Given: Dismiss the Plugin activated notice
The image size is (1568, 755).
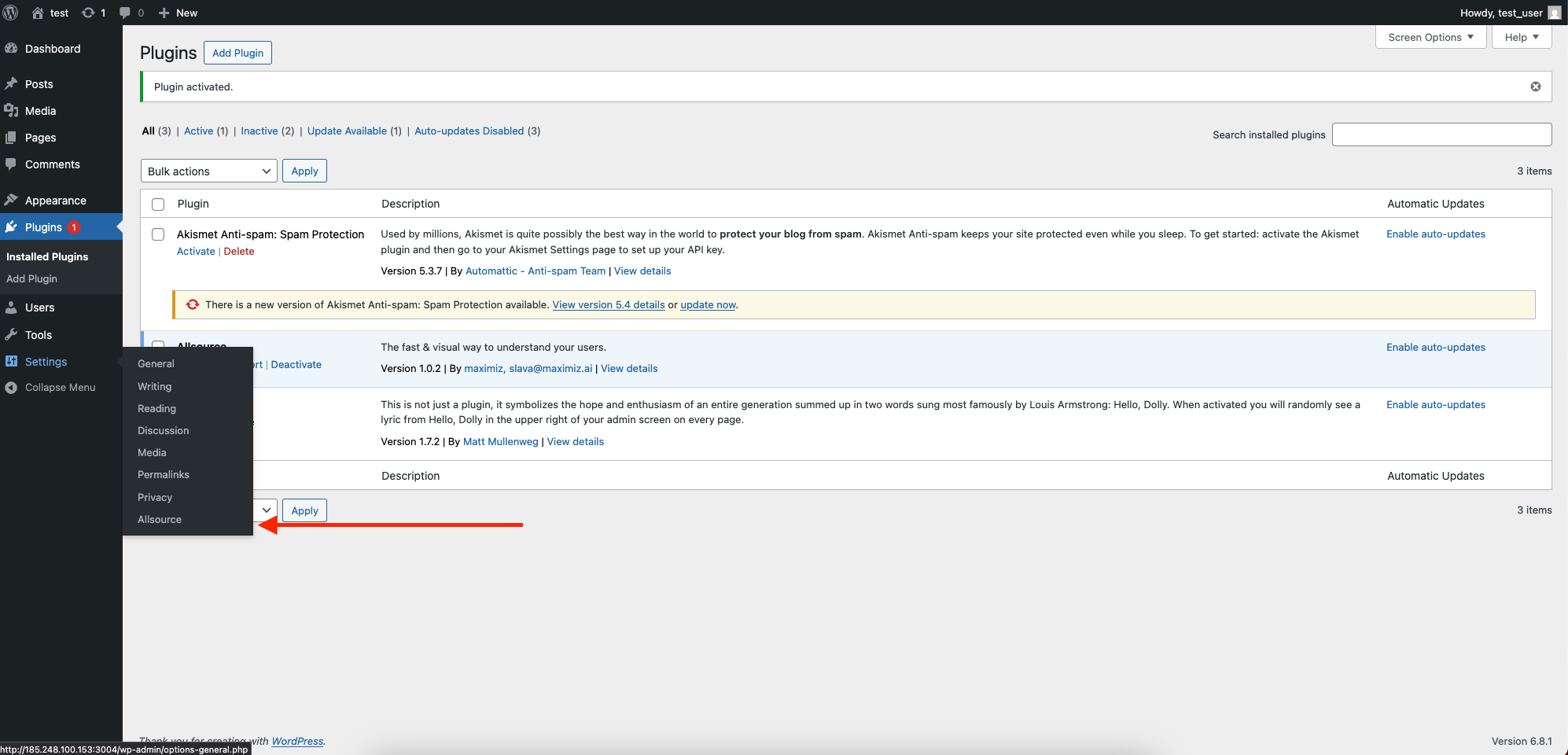Looking at the screenshot, I should point(1535,87).
